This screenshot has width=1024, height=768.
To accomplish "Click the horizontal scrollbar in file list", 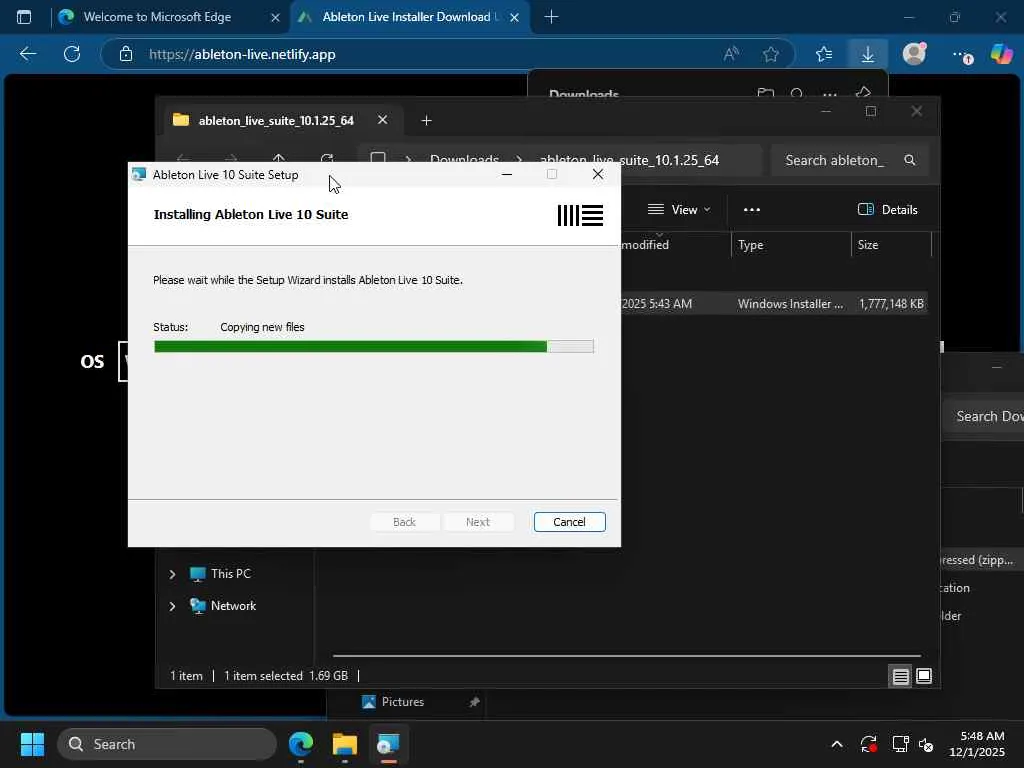I will pos(627,655).
